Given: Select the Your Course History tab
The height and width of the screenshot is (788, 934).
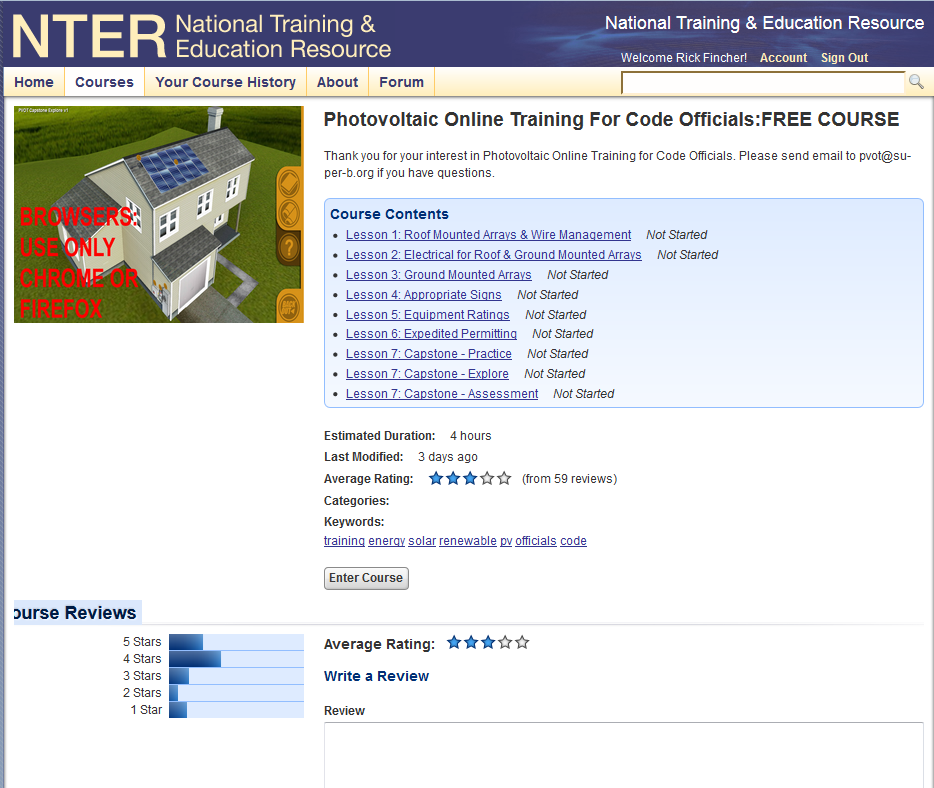Looking at the screenshot, I should (x=224, y=82).
